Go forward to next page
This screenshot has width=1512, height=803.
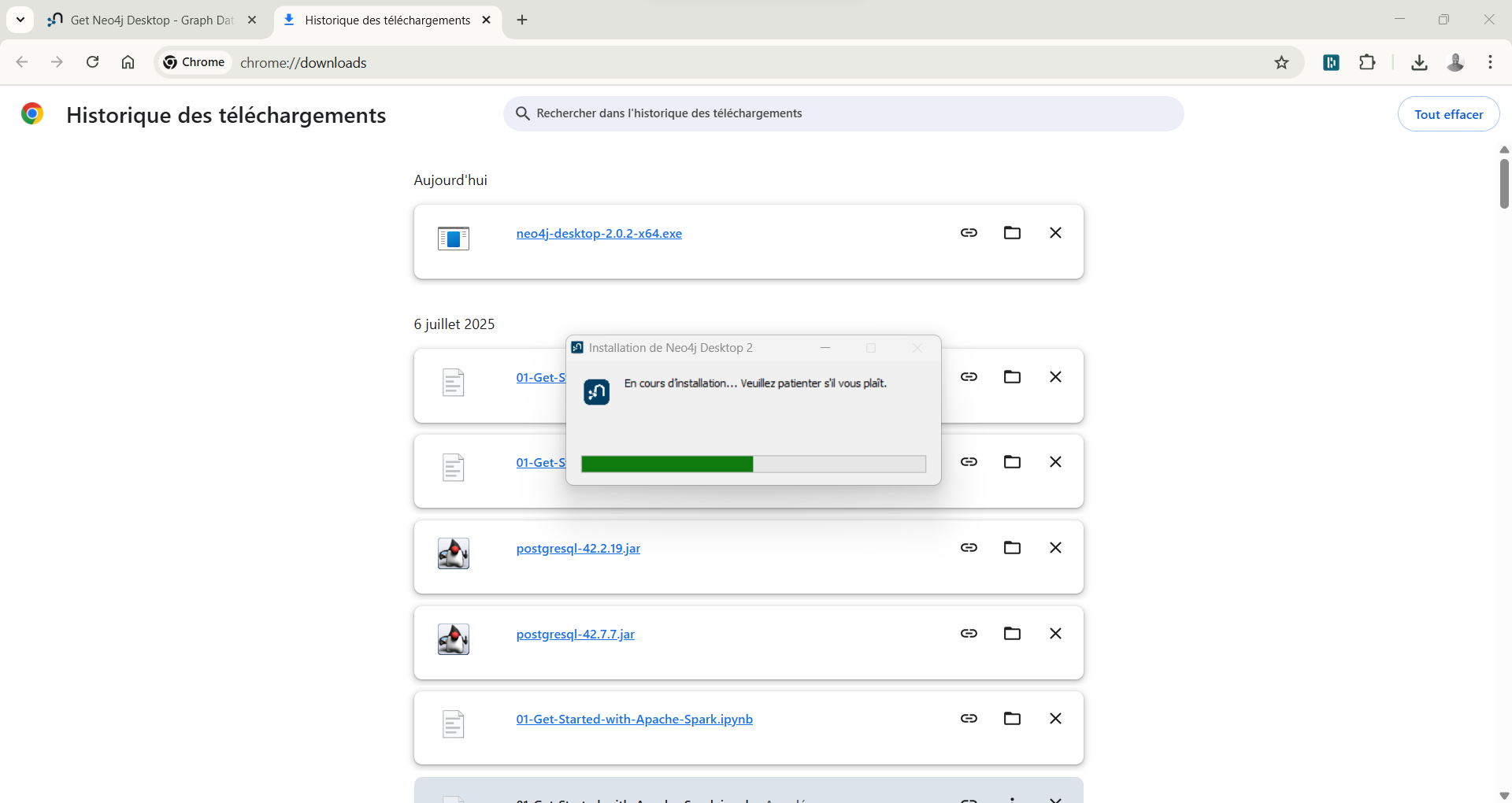pyautogui.click(x=57, y=62)
